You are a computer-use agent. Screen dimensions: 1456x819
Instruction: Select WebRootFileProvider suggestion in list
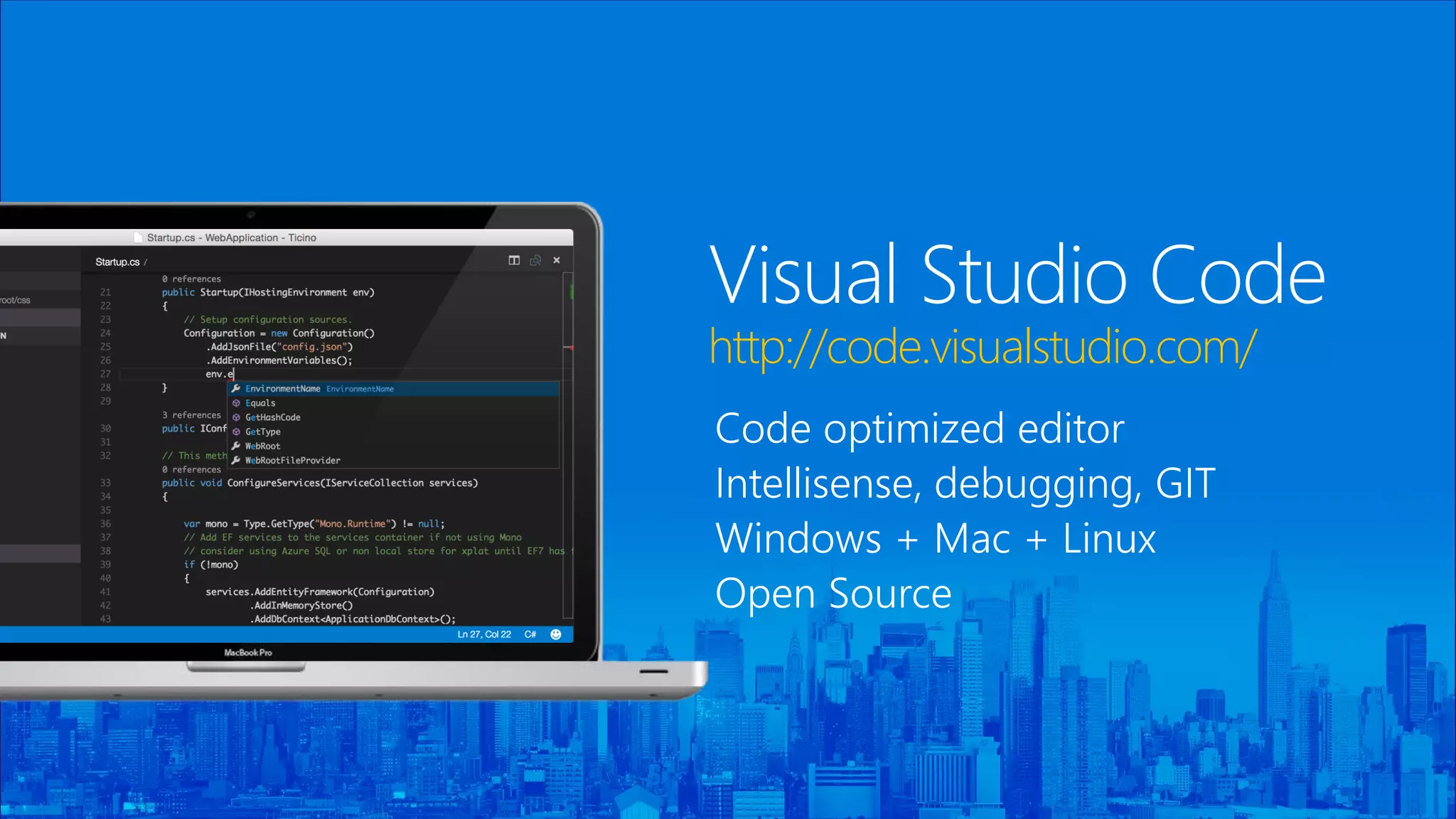(x=393, y=460)
